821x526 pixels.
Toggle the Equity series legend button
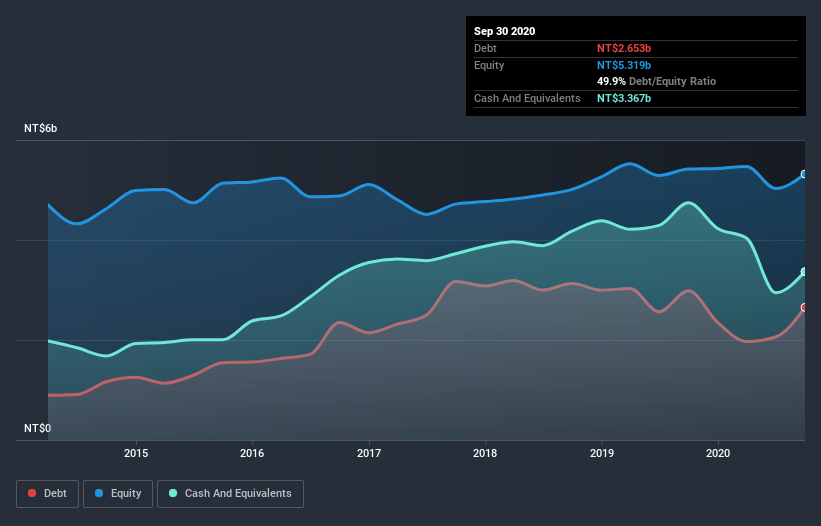tap(118, 494)
